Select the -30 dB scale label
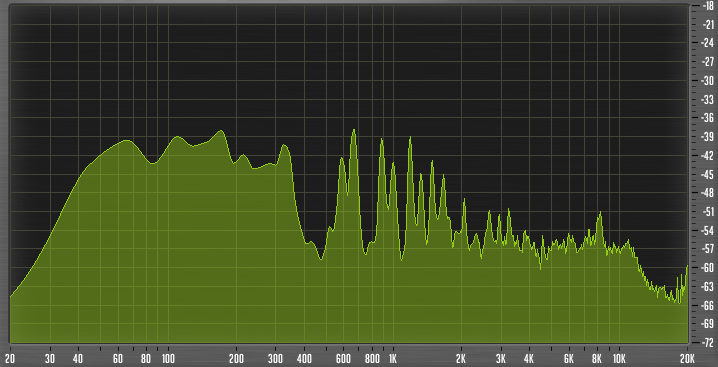This screenshot has width=718, height=367. 706,80
